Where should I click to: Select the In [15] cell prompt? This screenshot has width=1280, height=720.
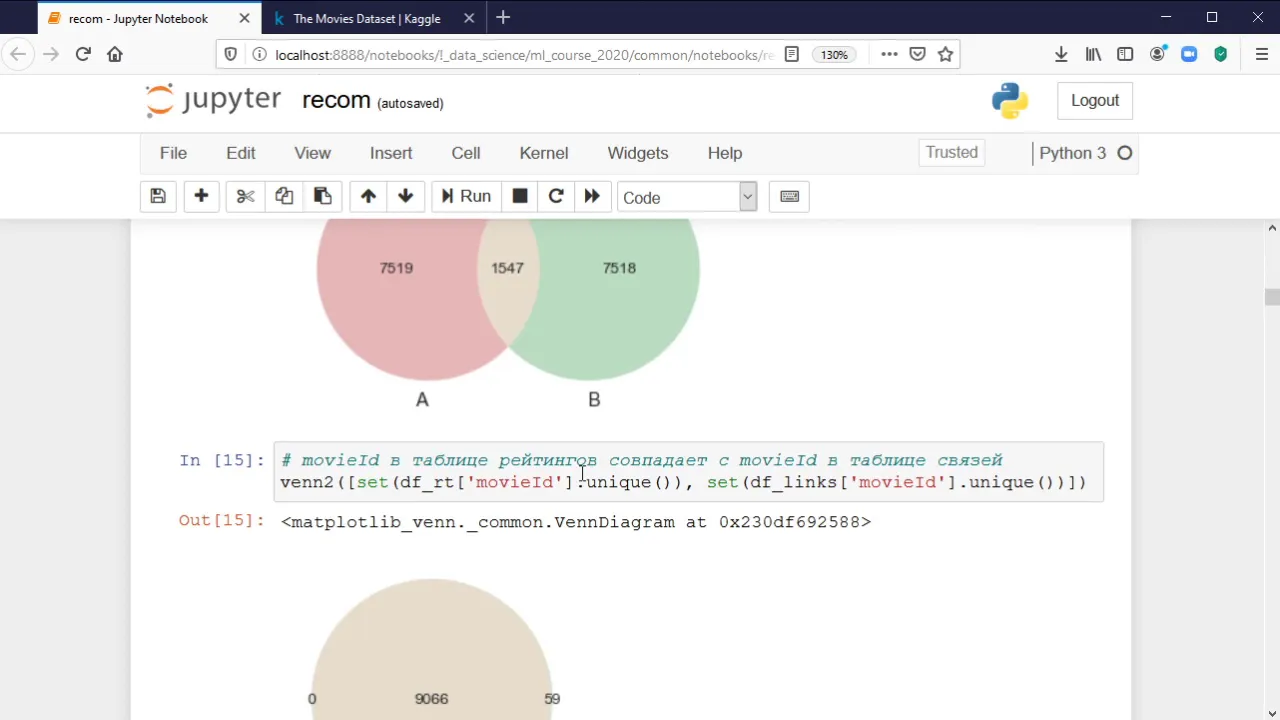[222, 460]
